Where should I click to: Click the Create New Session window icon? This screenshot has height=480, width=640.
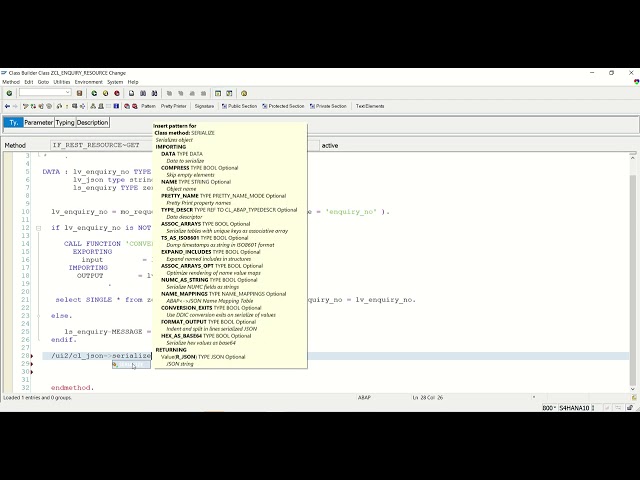point(218,93)
